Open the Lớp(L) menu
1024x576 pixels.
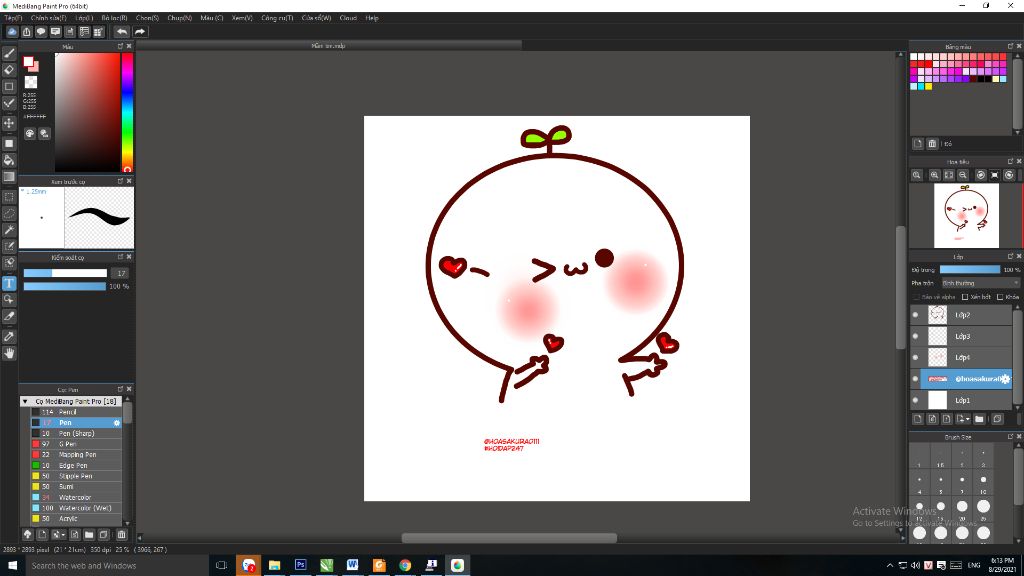click(84, 18)
